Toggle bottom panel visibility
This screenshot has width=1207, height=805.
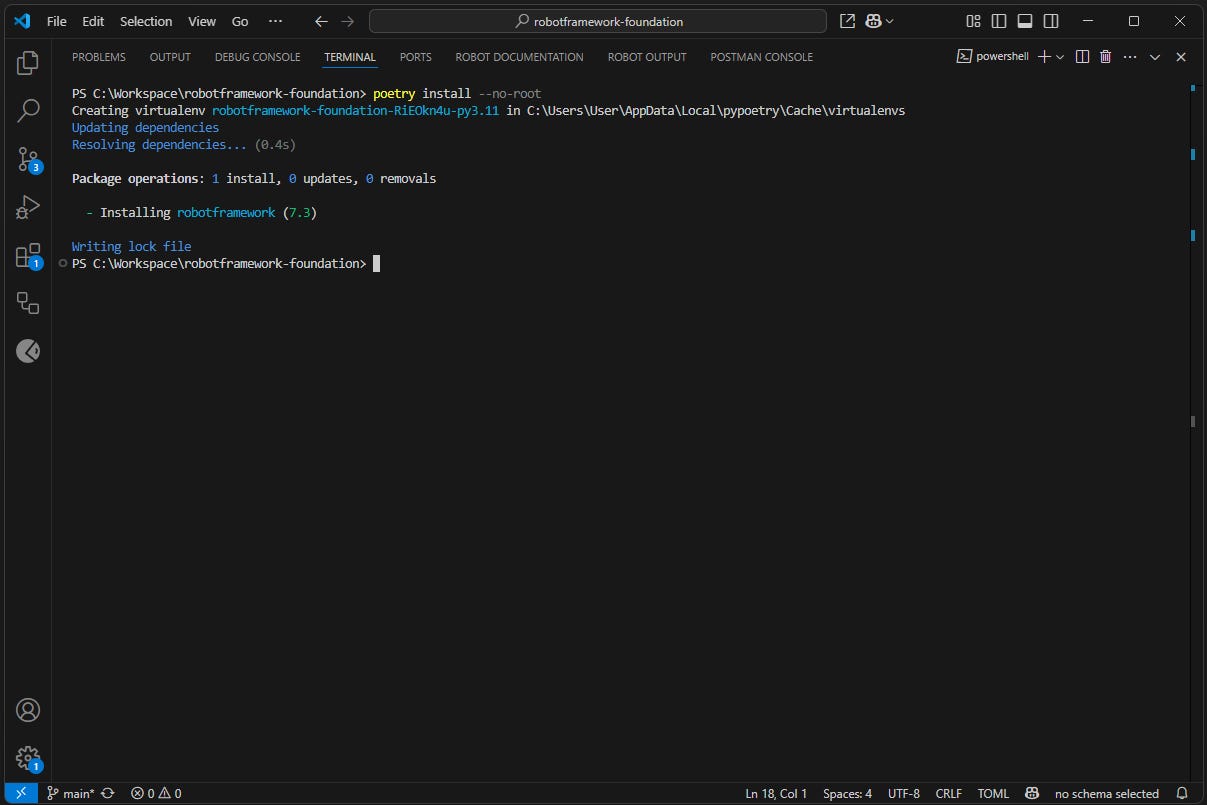pyautogui.click(x=1025, y=21)
